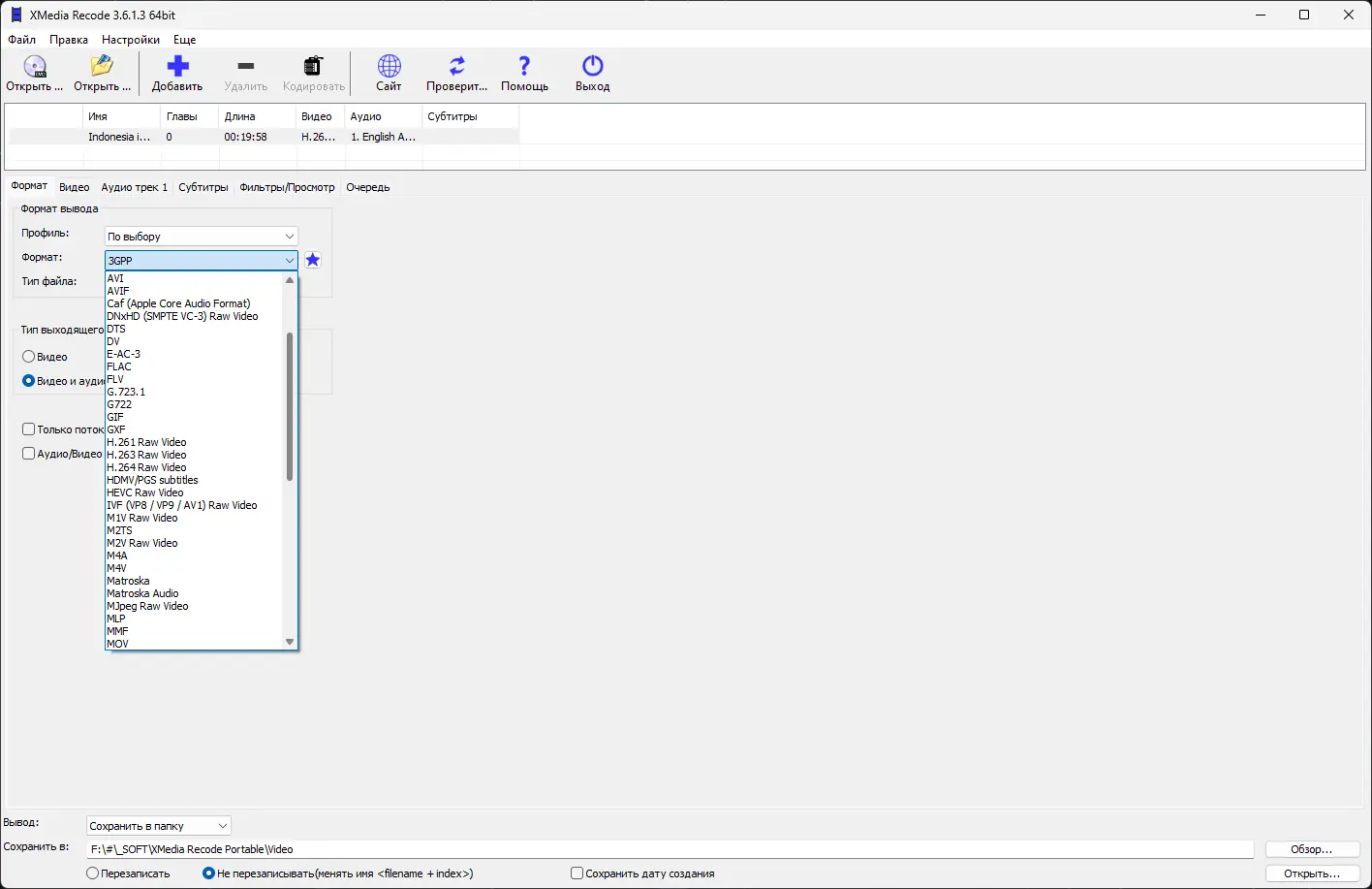The image size is (1372, 889).
Task: Open the Сайт globe icon
Action: pos(388,68)
